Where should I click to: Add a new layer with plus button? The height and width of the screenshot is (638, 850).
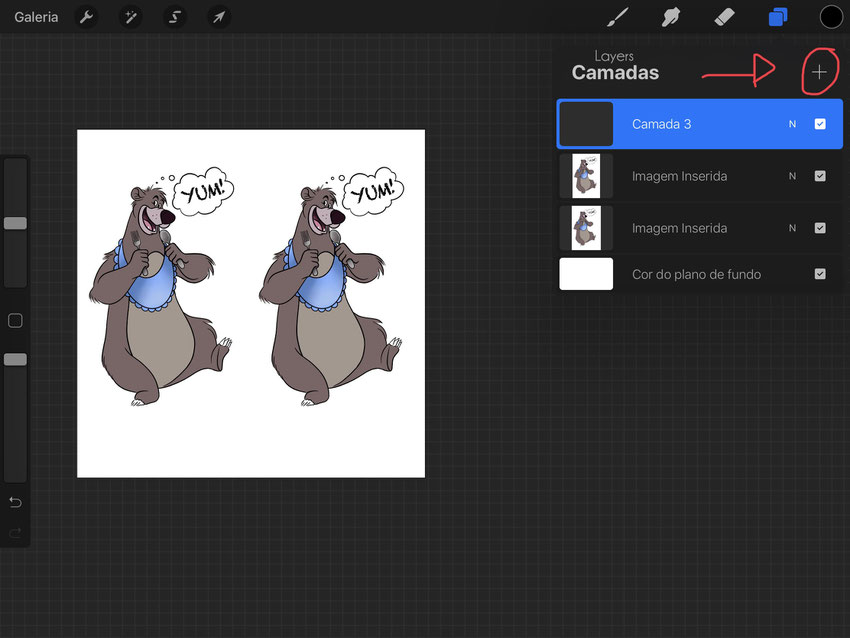click(819, 72)
